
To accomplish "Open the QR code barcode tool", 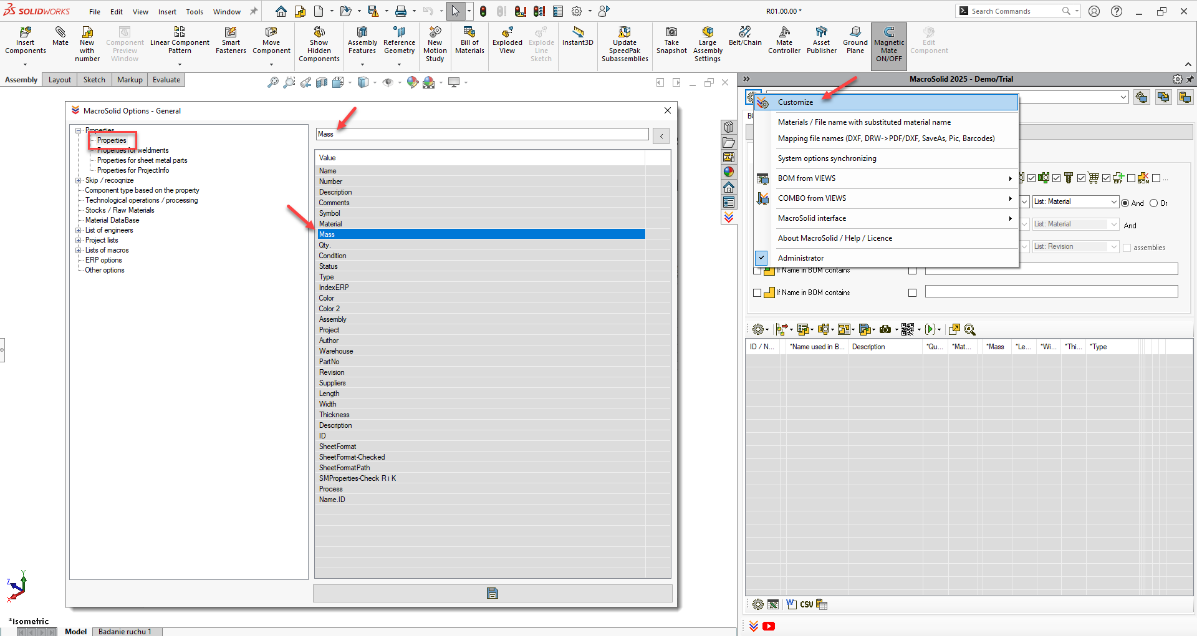I will coord(907,330).
